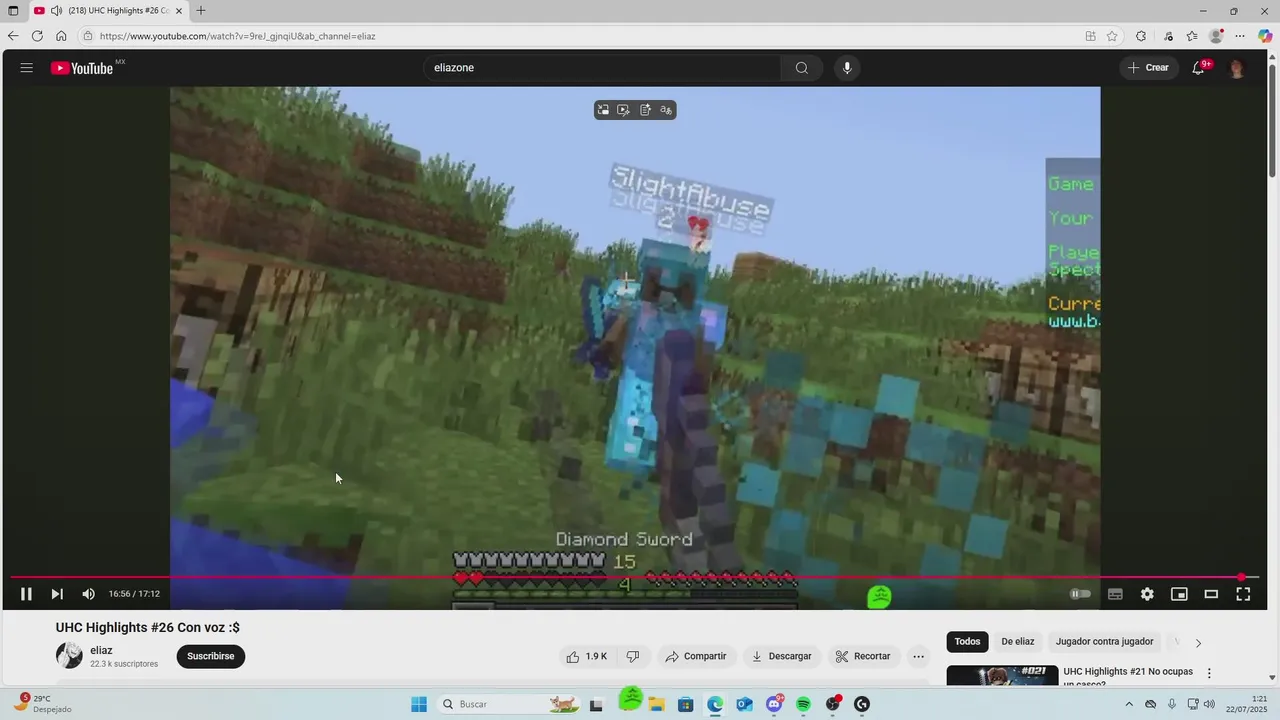The width and height of the screenshot is (1280, 720).
Task: Open the YouTube account avatar menu
Action: pyautogui.click(x=1237, y=68)
